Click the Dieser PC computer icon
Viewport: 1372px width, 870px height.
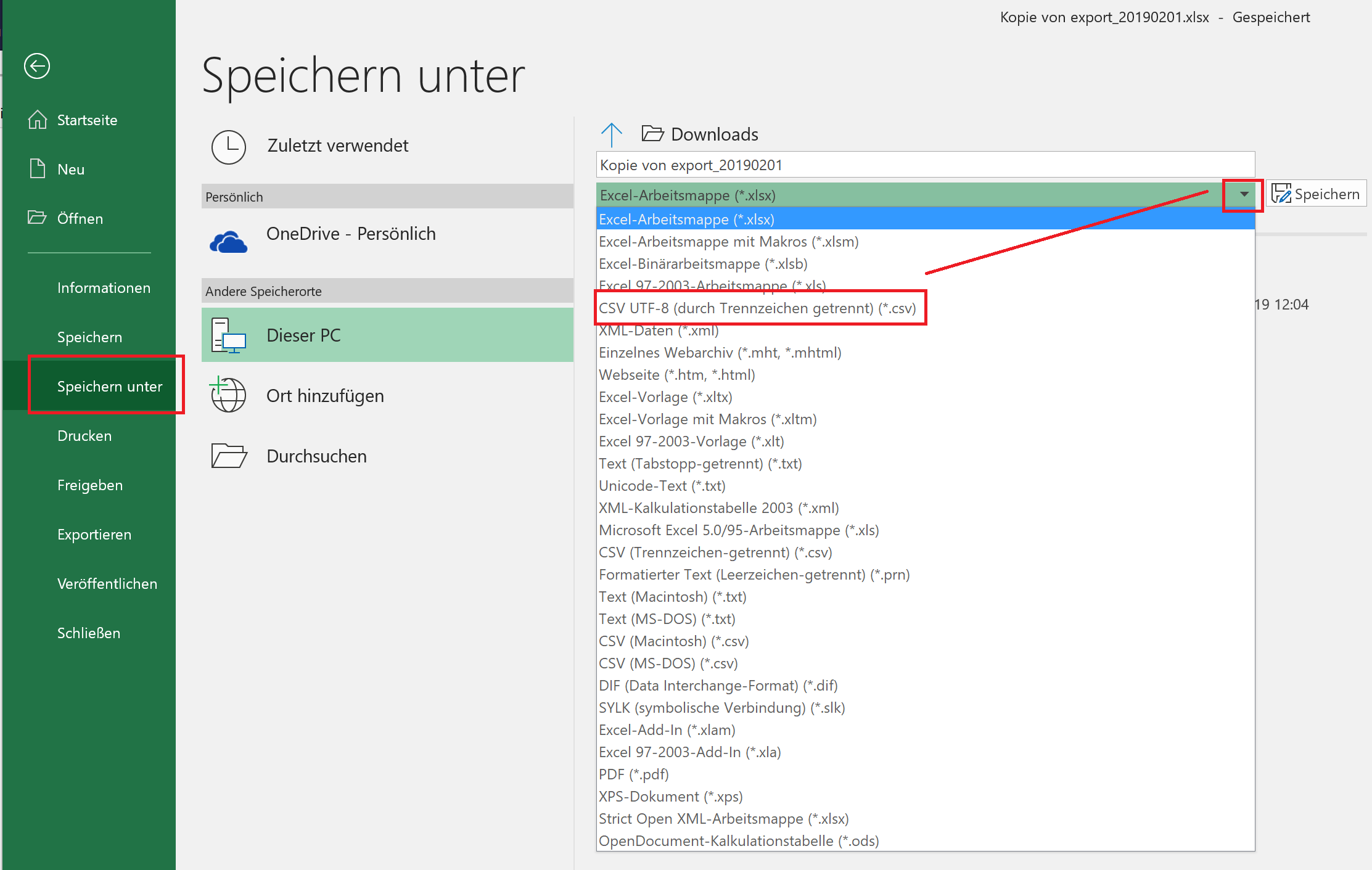228,335
